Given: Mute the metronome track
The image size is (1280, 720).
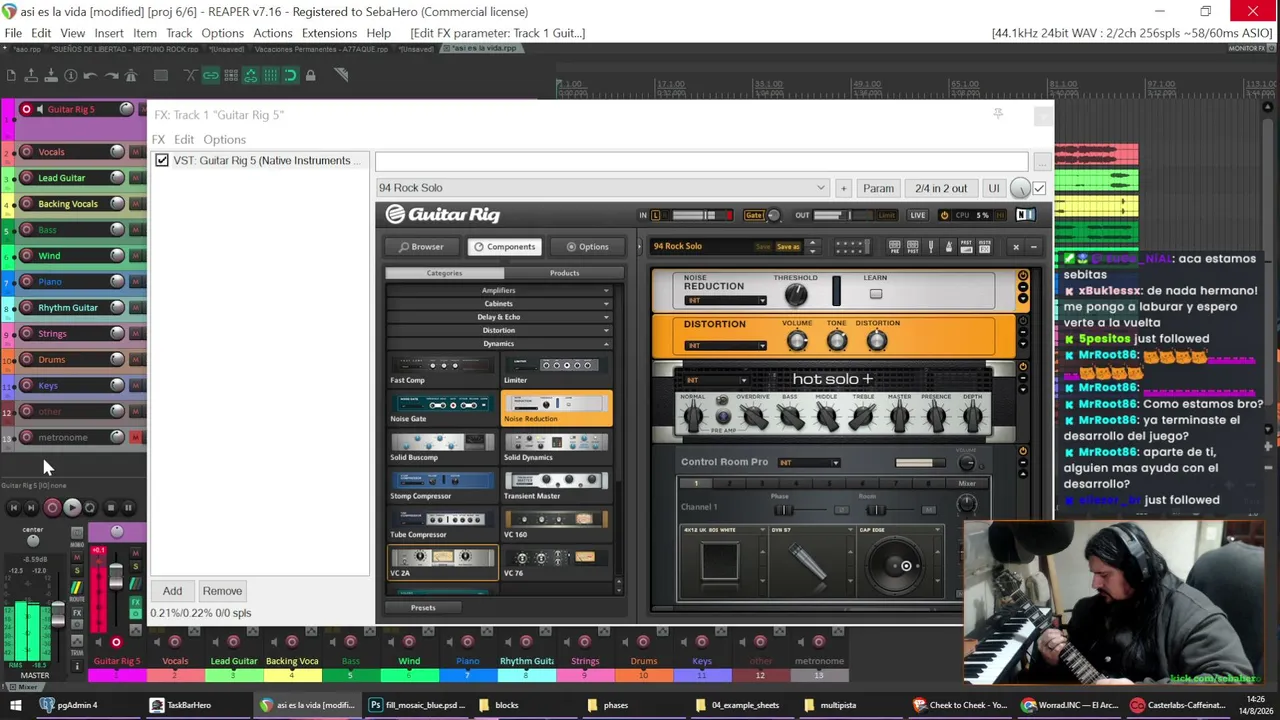Looking at the screenshot, I should (135, 437).
